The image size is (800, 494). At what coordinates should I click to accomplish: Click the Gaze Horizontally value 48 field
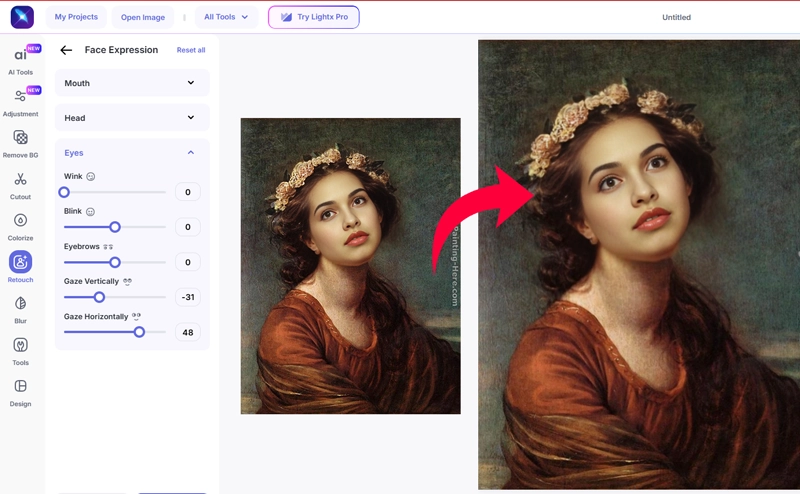188,332
